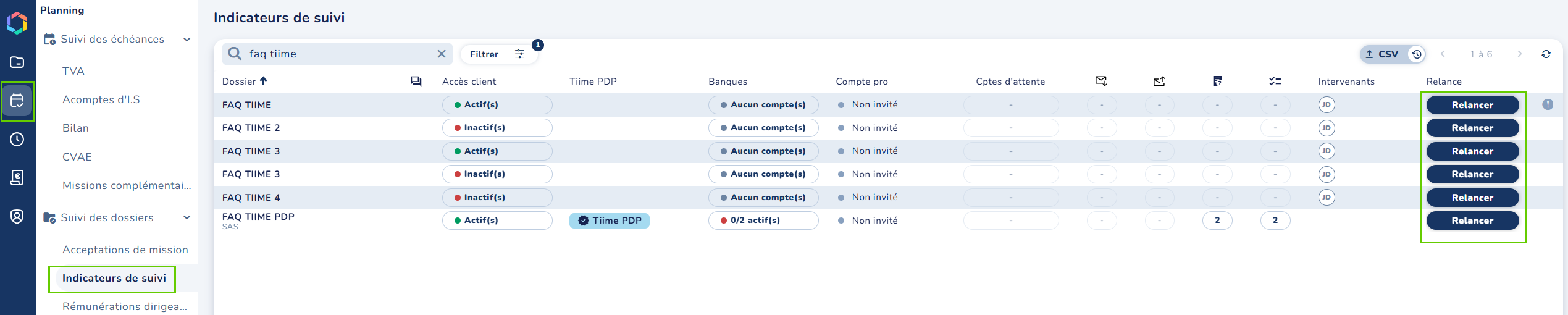
Task: Open the clock icon in left rail
Action: [x=17, y=140]
